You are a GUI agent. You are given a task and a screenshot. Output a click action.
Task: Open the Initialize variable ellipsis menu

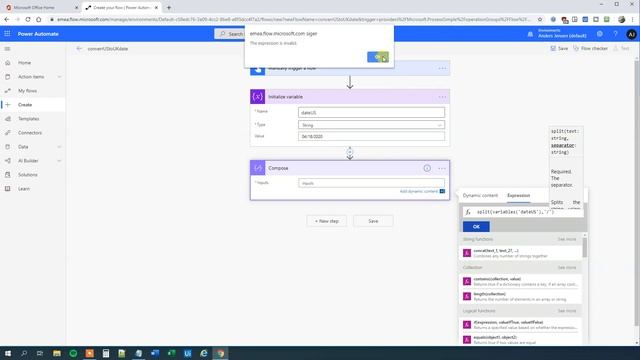coord(442,97)
